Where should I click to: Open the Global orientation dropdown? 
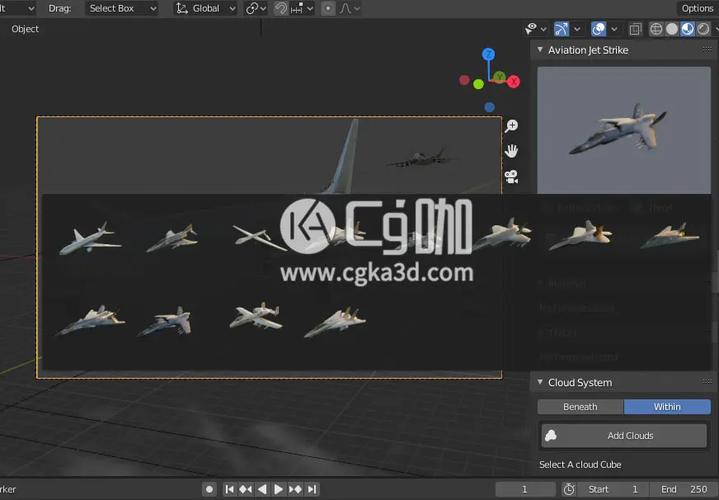click(x=206, y=8)
